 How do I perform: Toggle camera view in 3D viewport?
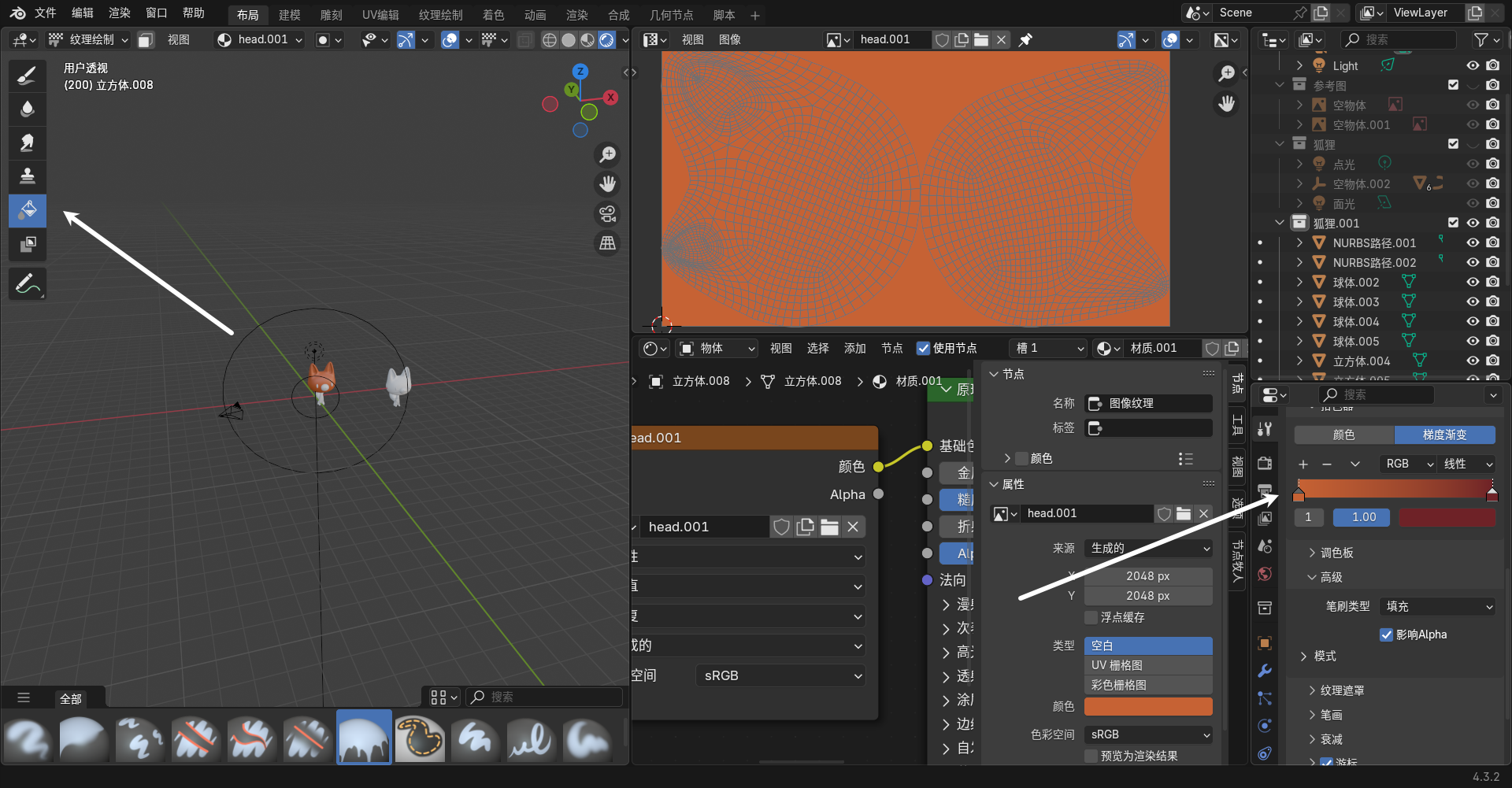(x=607, y=214)
